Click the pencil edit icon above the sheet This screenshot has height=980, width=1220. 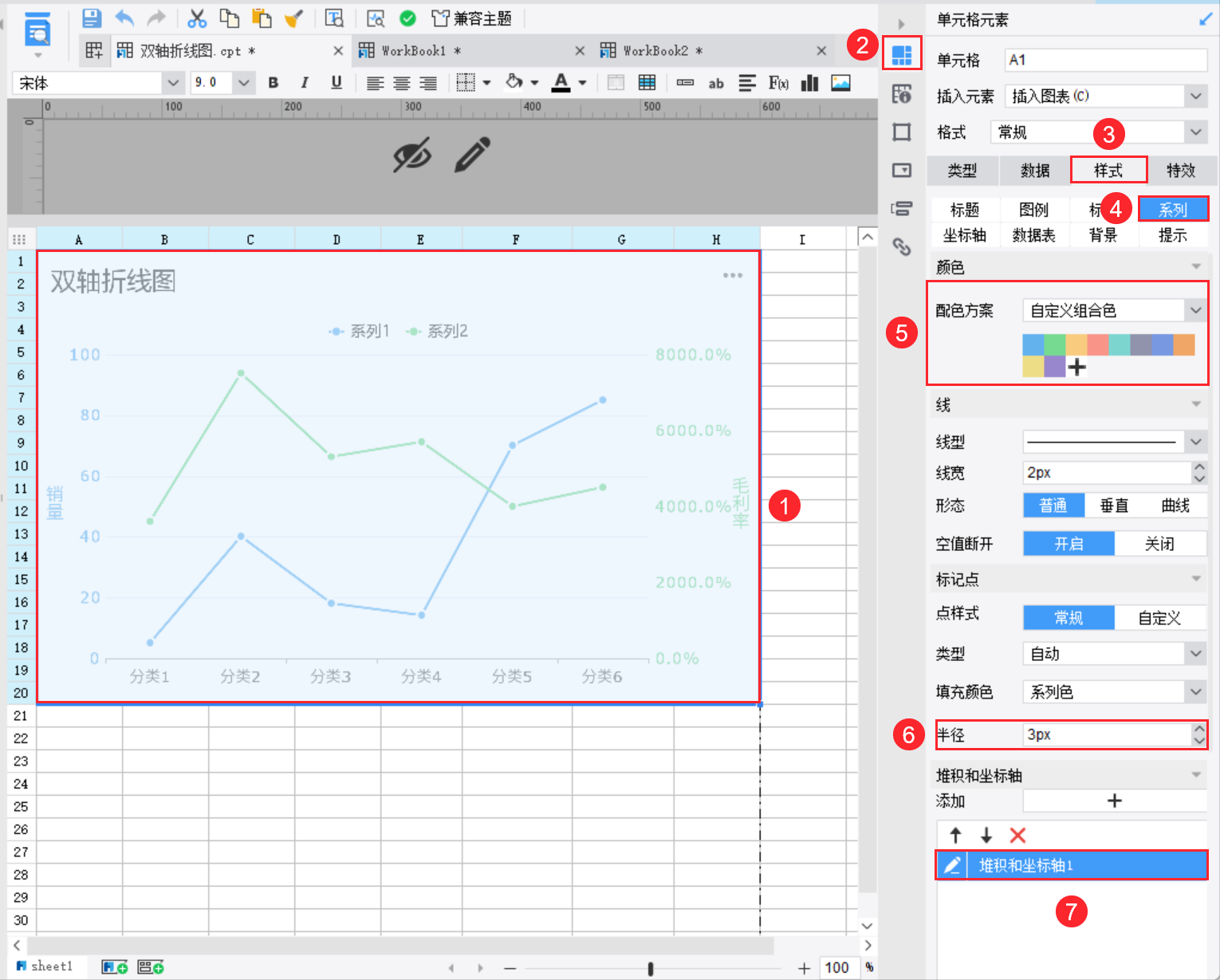coord(472,155)
